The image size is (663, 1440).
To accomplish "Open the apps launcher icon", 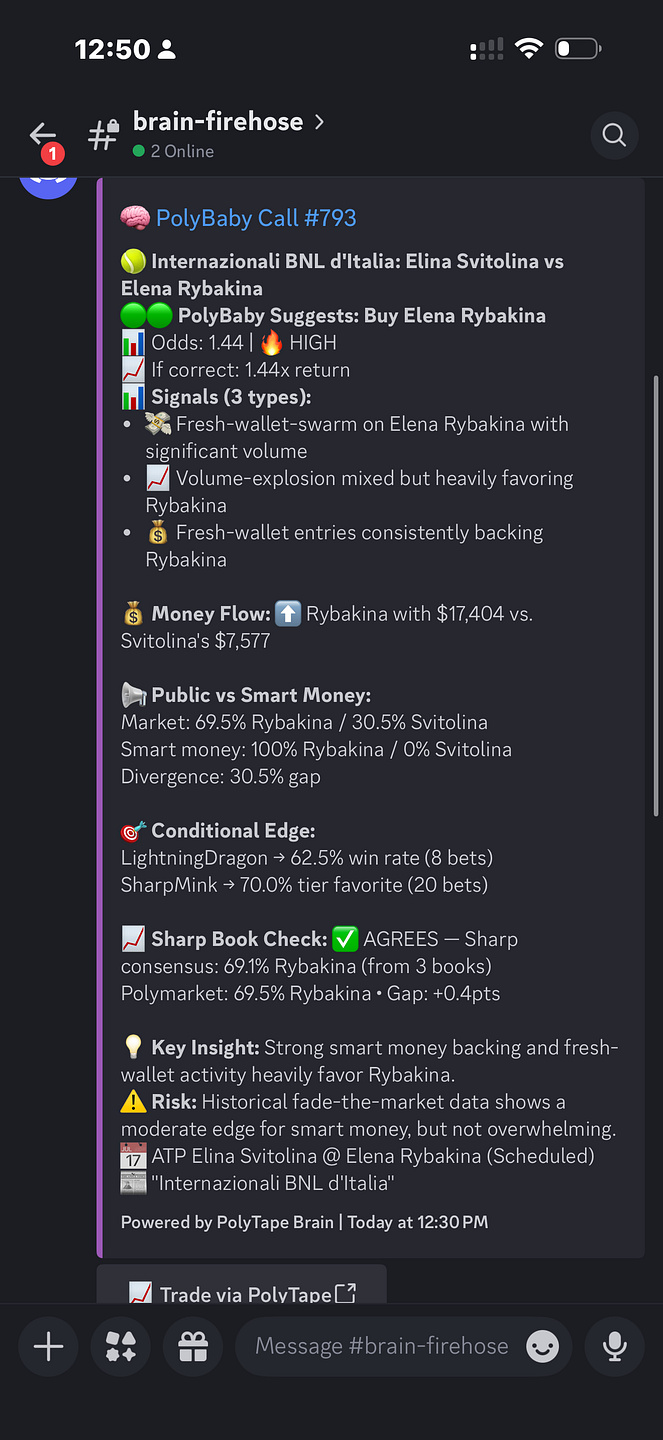I will click(x=121, y=1347).
